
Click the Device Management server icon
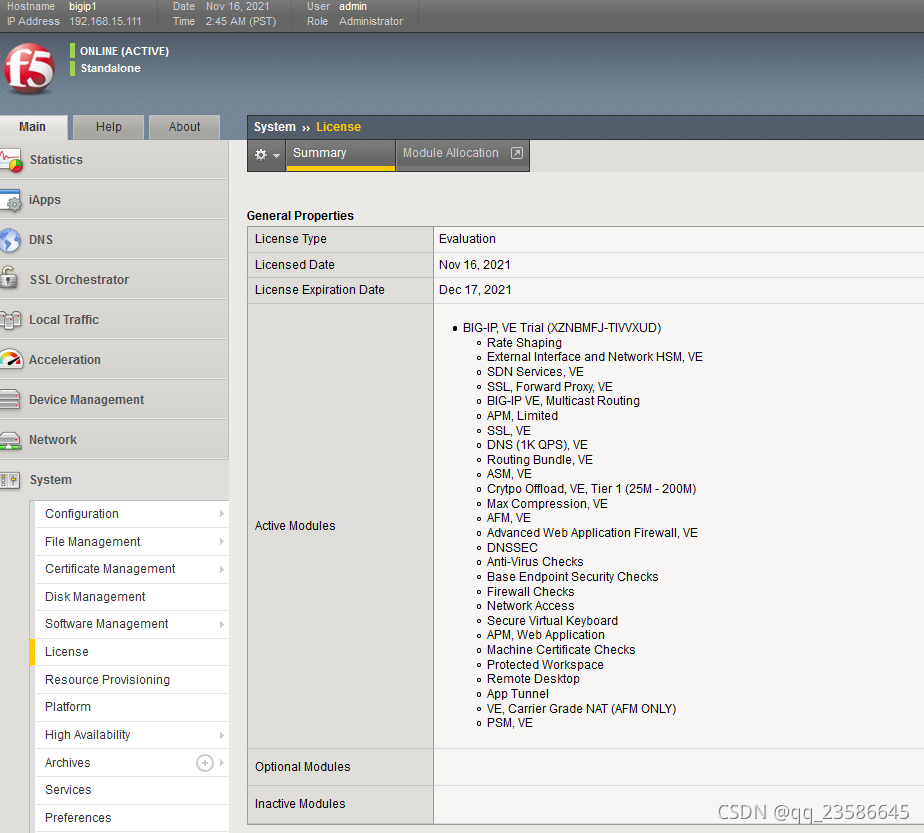click(10, 399)
